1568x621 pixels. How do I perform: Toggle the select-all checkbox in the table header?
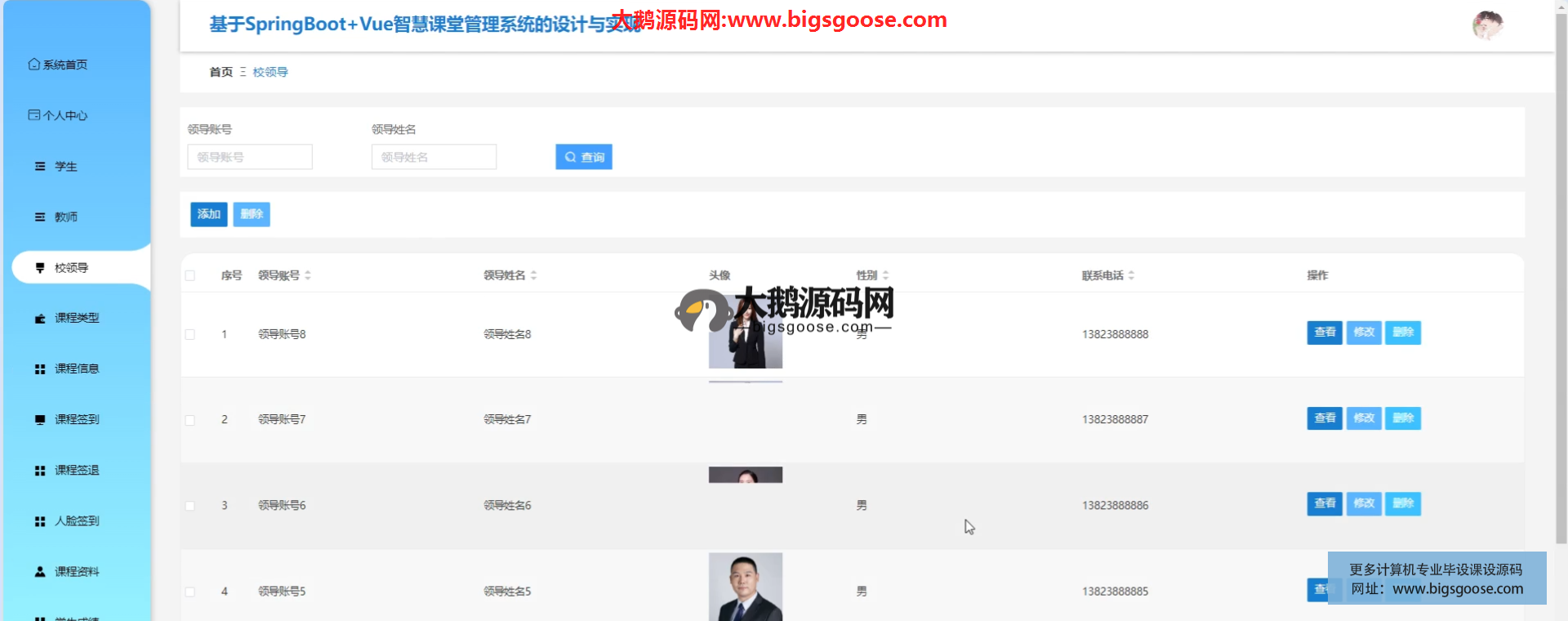coord(190,276)
